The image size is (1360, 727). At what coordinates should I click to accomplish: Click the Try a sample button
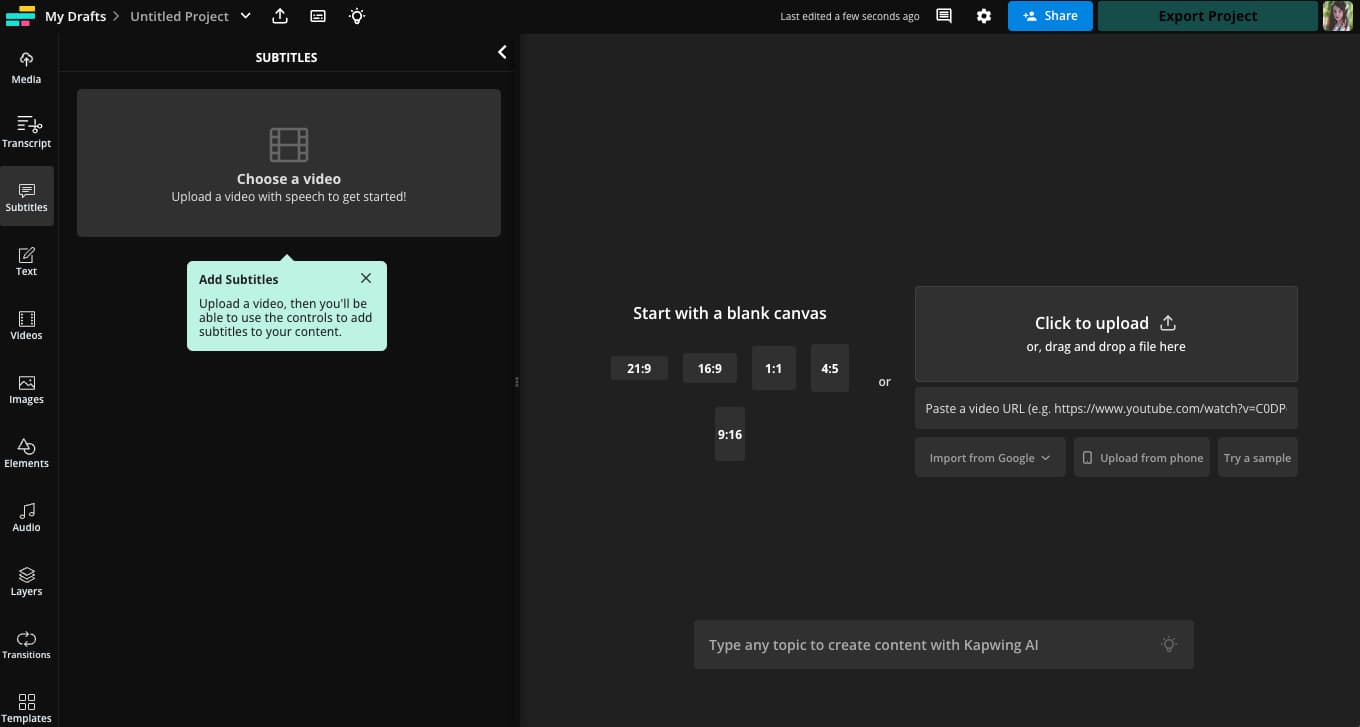pyautogui.click(x=1258, y=457)
